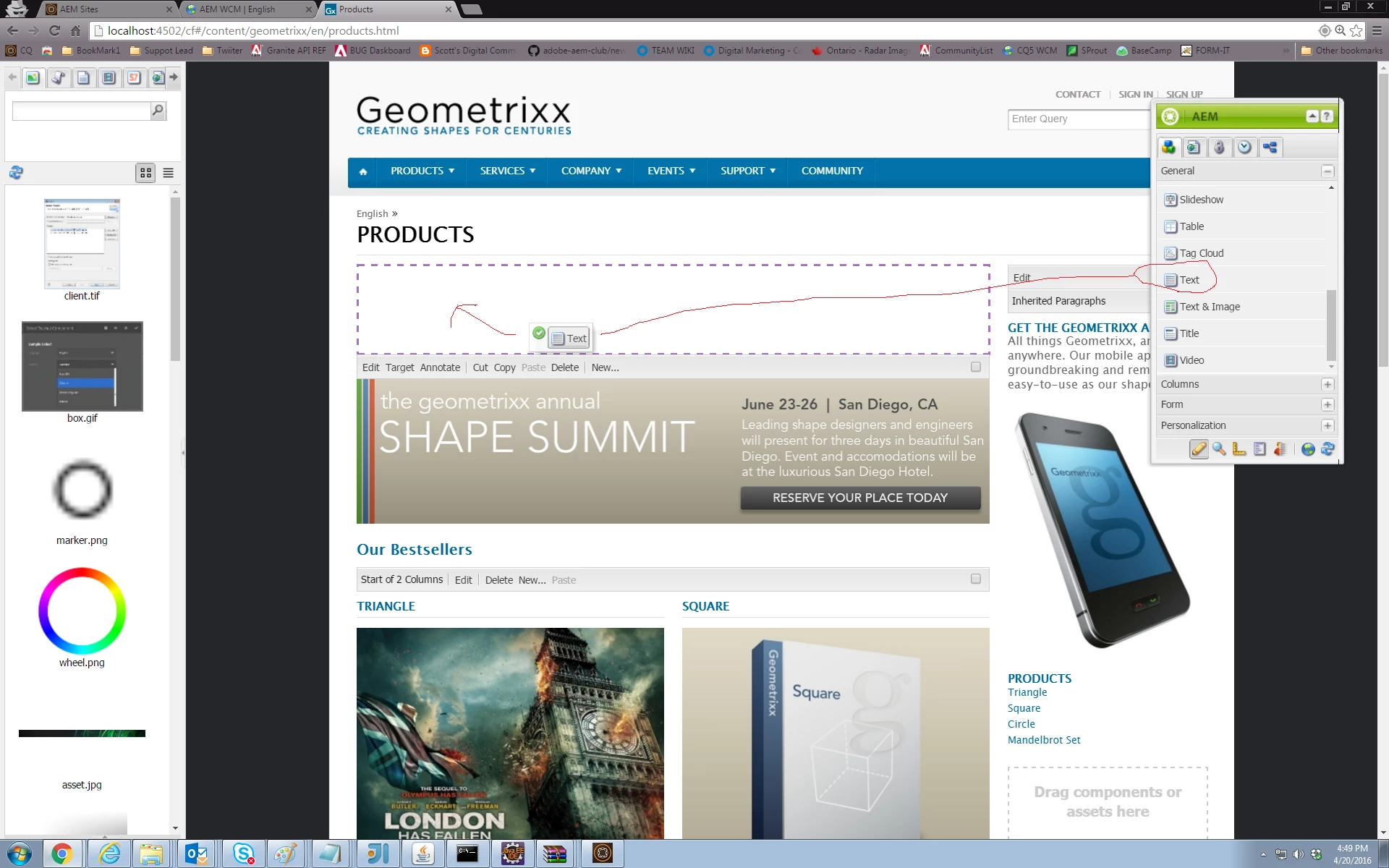The width and height of the screenshot is (1389, 868).
Task: Click the sidekick Design mode ruler icon
Action: 1239,449
